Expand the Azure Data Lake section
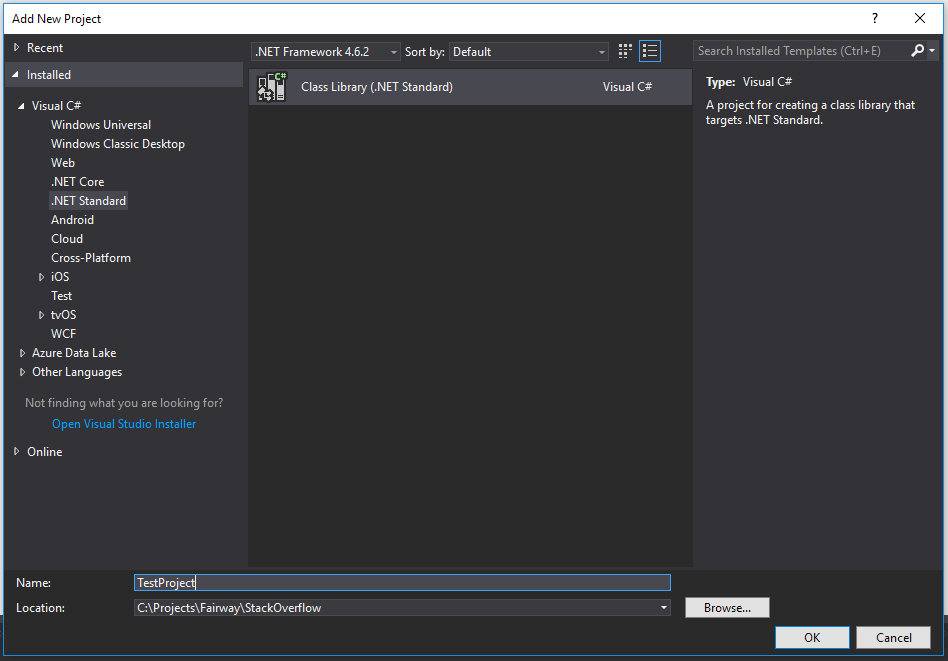 coord(22,352)
